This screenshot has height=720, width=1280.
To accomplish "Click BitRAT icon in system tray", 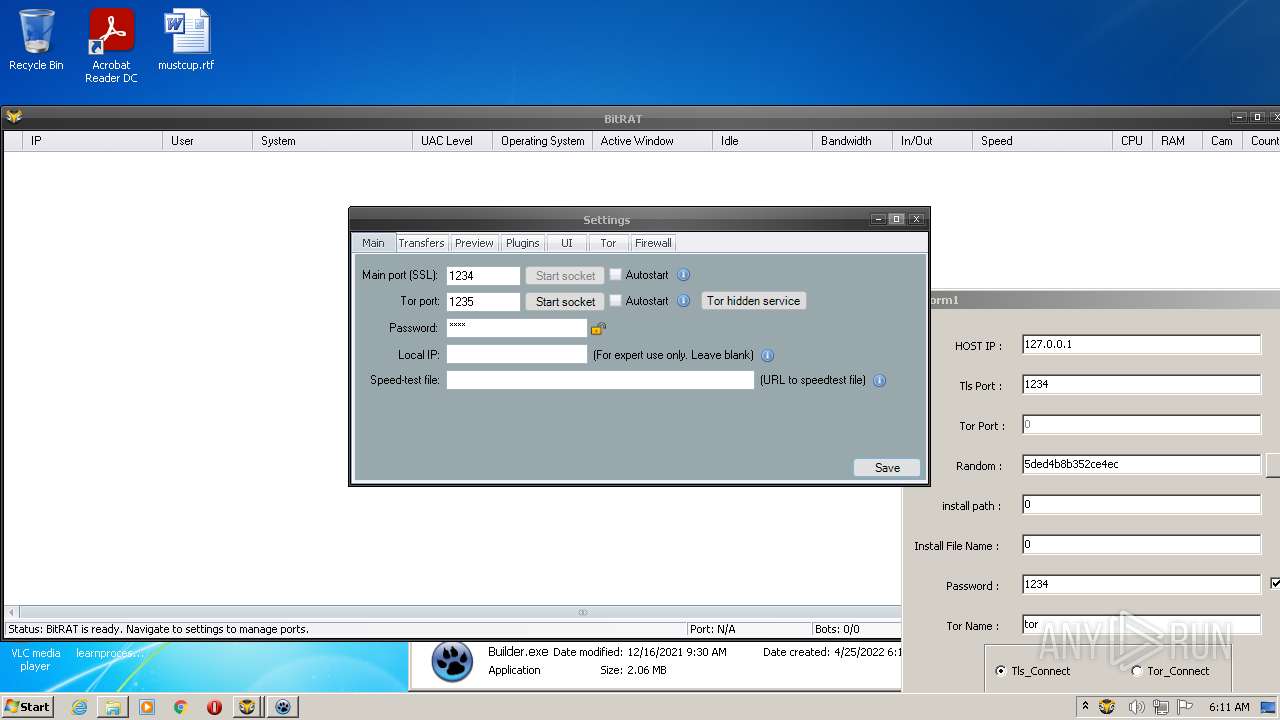I will coord(1107,707).
